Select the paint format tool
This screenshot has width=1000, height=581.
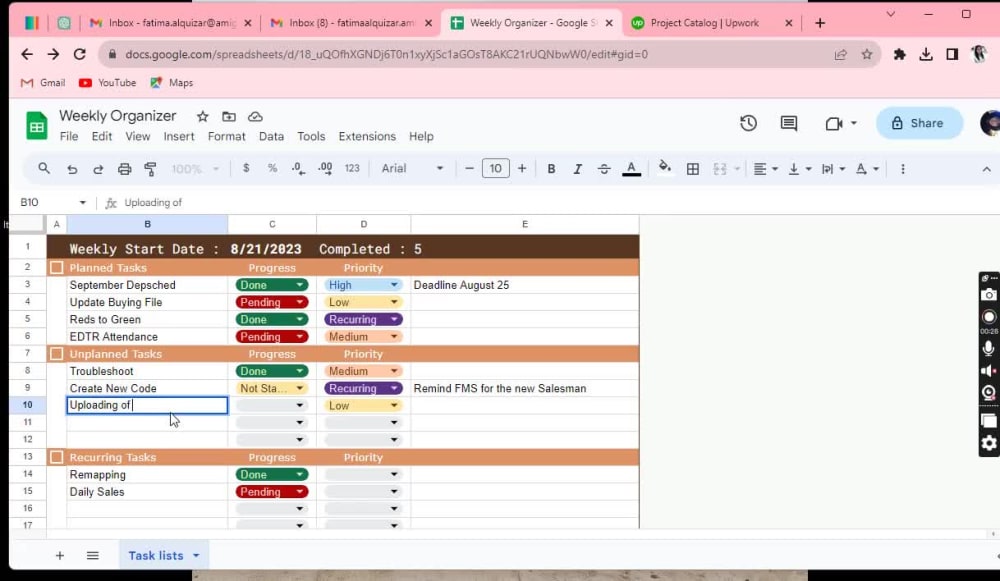[150, 168]
